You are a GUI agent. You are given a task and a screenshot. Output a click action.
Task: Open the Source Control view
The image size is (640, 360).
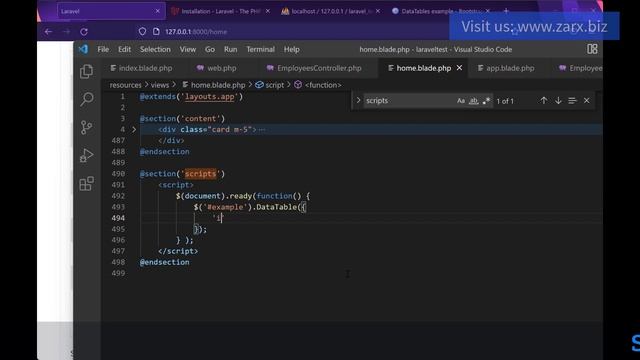(87, 127)
